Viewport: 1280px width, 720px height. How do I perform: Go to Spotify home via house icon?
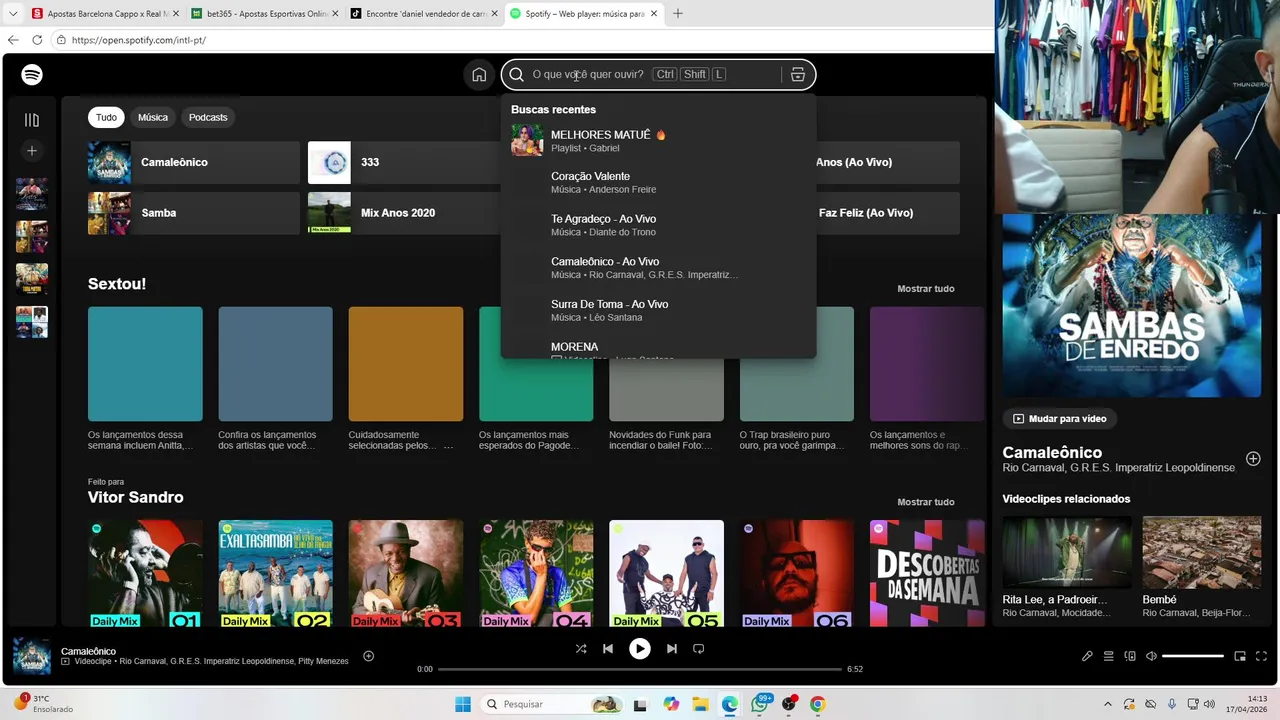[x=479, y=75]
